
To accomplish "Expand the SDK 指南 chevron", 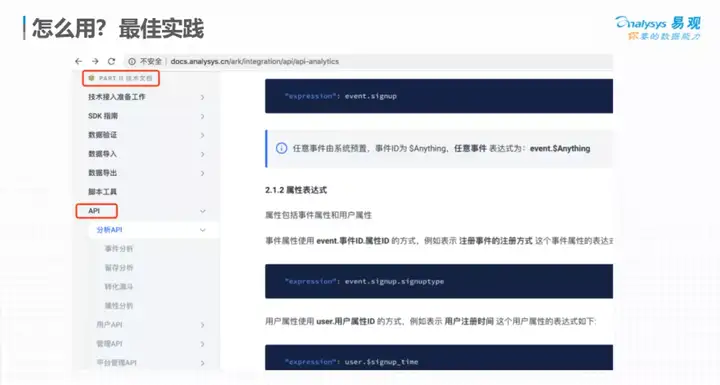I will [202, 116].
